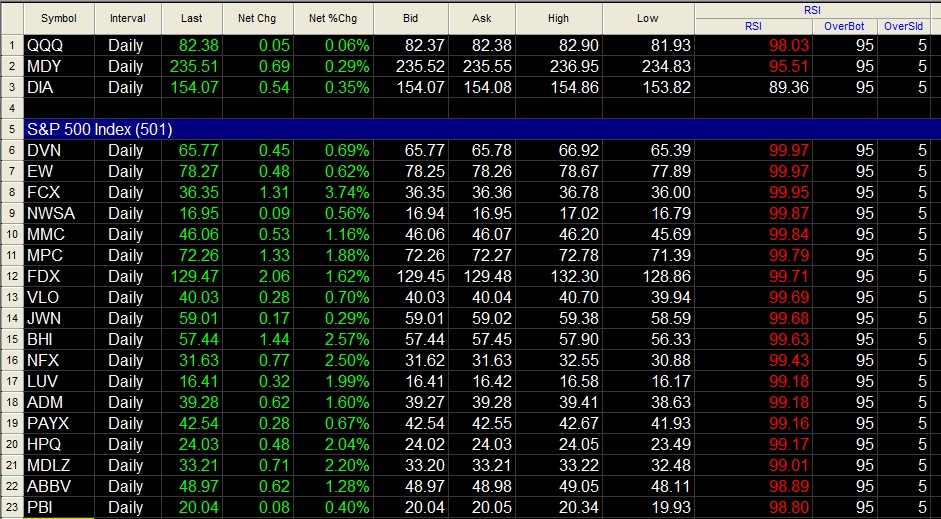Click the OverBot column header
The height and width of the screenshot is (519, 941).
[844, 26]
